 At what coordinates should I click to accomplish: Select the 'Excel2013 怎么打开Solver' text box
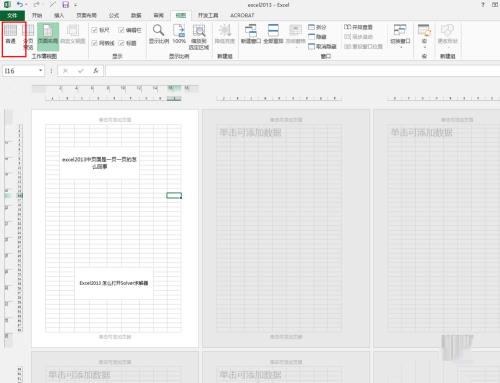(x=114, y=283)
